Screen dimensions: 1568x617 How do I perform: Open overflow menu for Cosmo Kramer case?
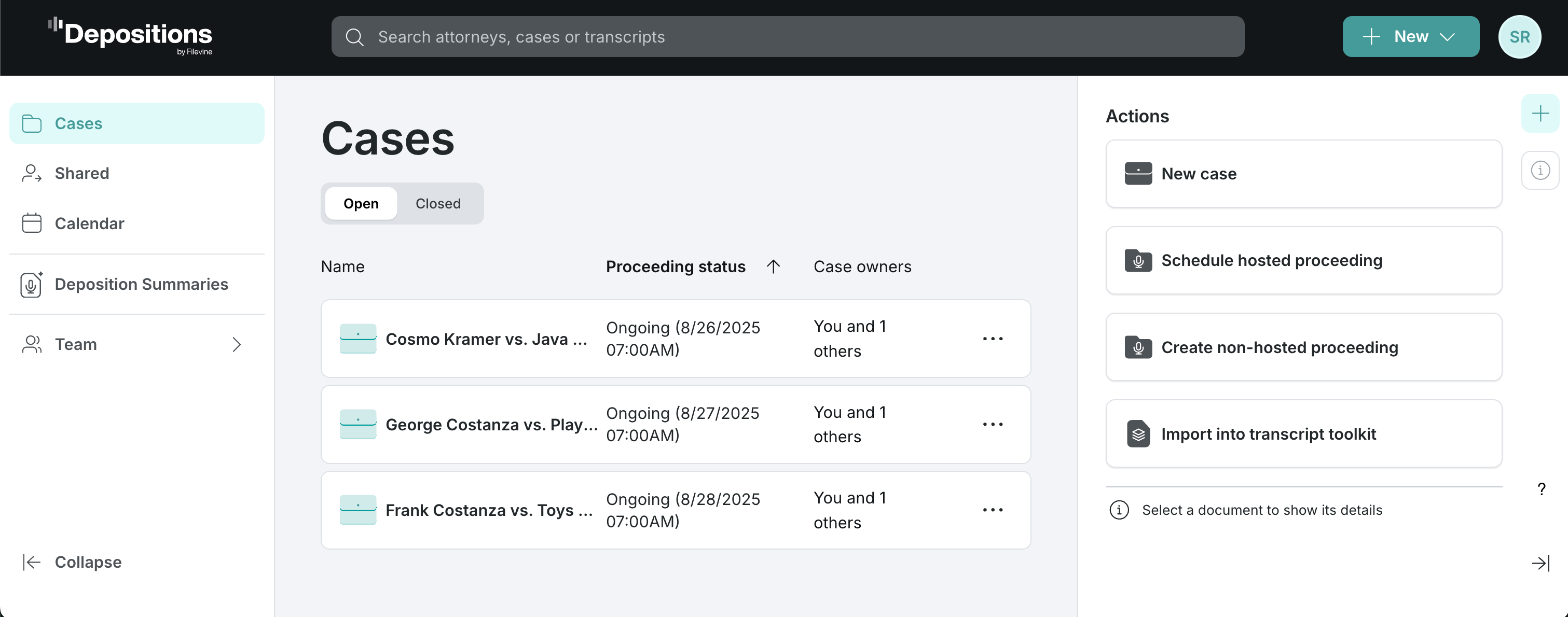click(x=993, y=339)
